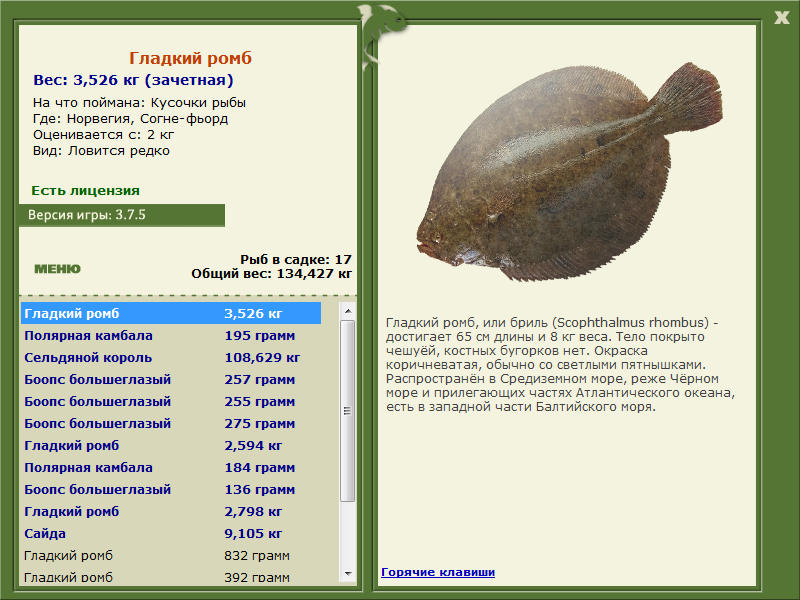Open the Горячие клавиши link

click(x=438, y=572)
